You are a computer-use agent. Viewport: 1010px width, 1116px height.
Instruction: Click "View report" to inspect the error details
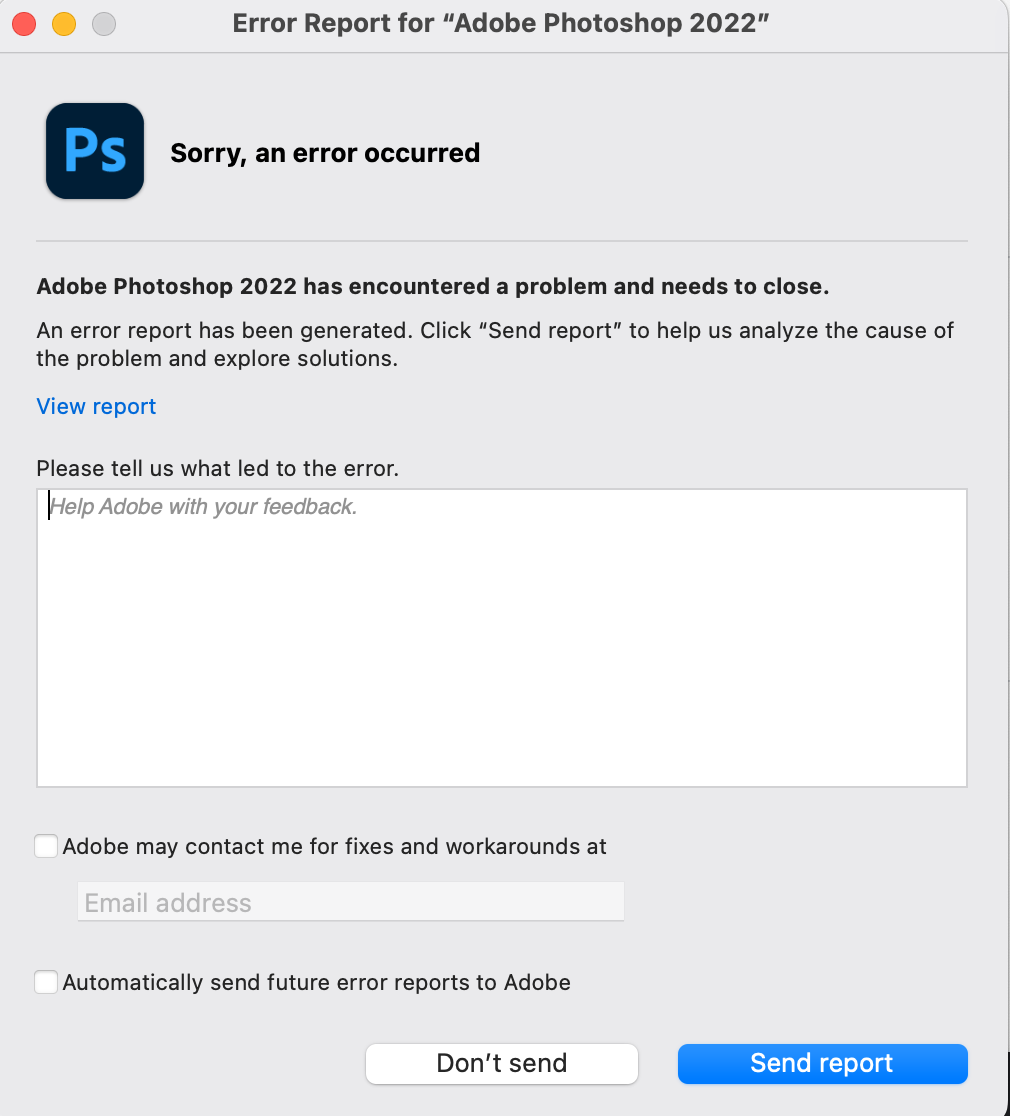(x=96, y=406)
